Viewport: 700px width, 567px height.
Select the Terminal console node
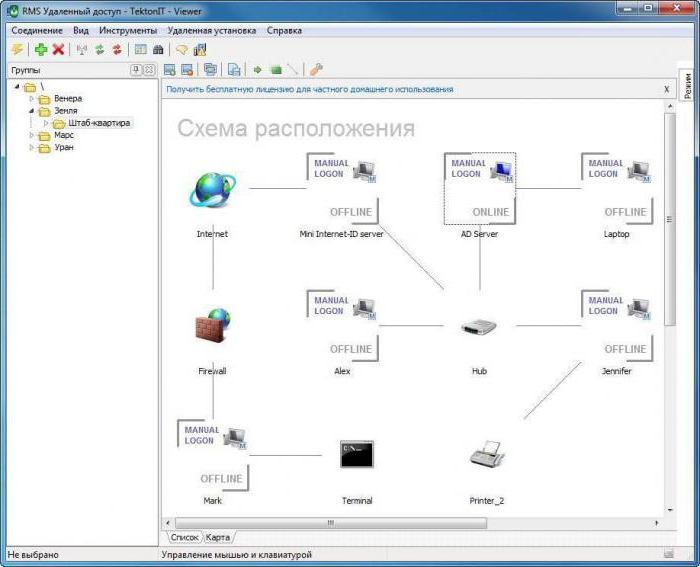[x=357, y=454]
